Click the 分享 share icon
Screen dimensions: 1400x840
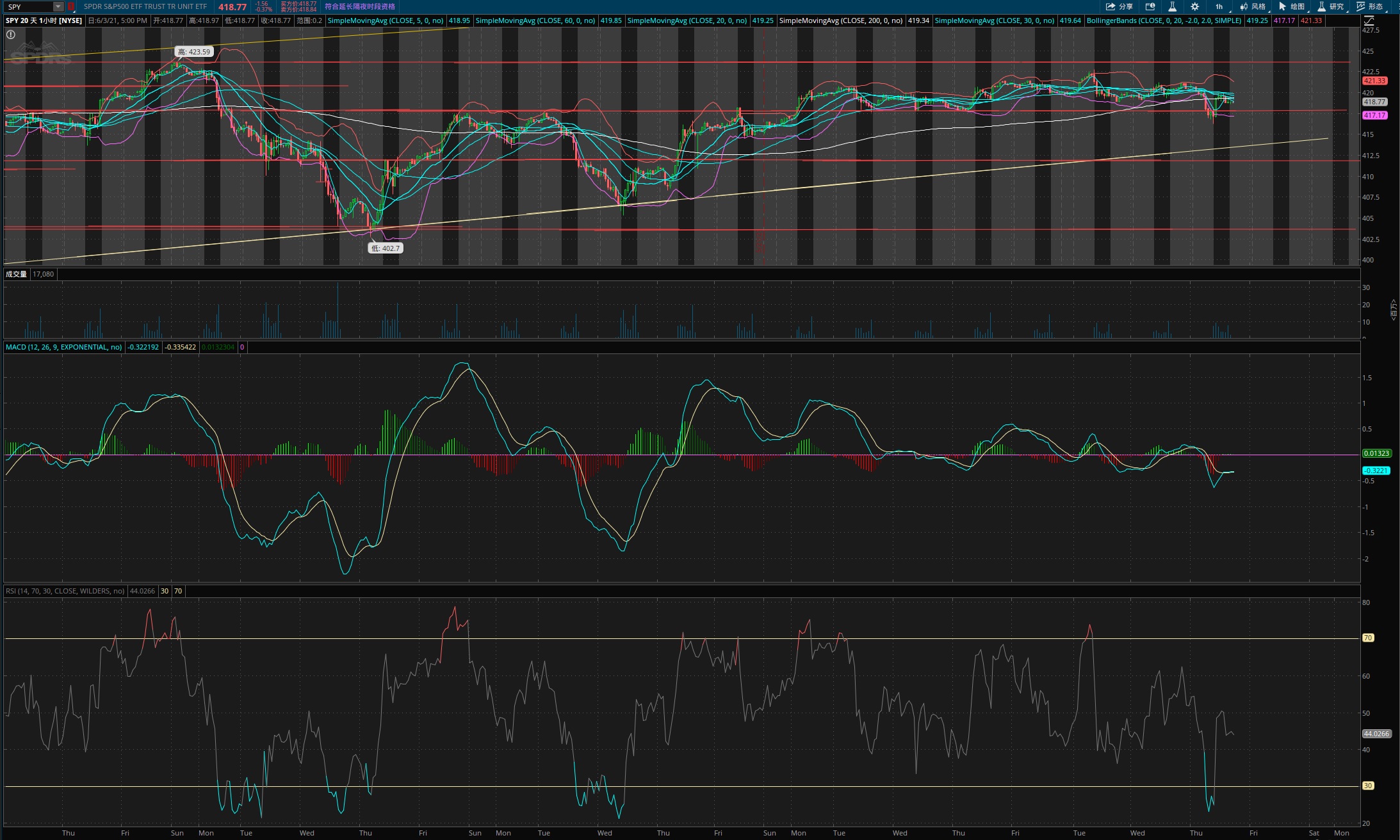[x=1118, y=6]
